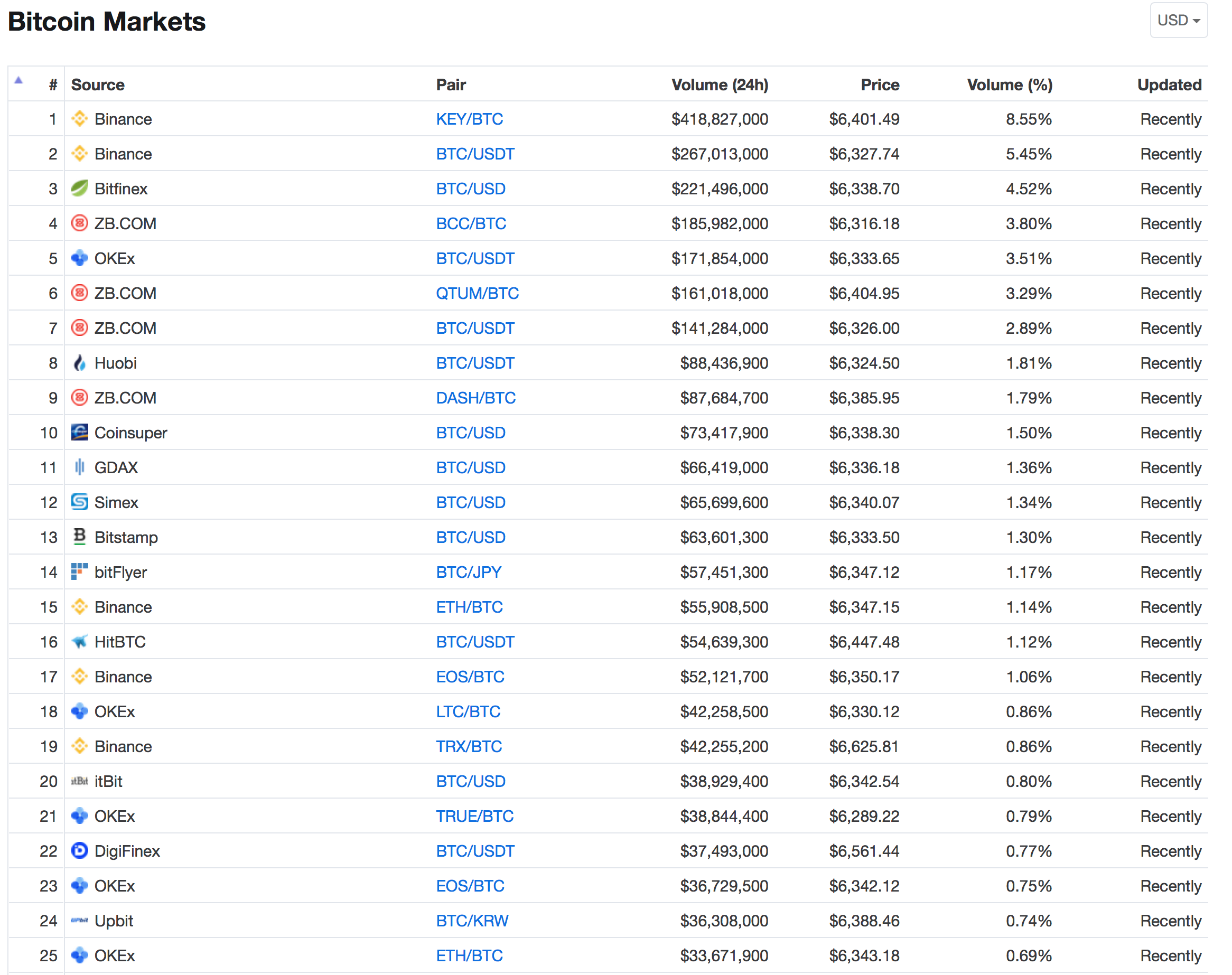Open the KEY/BTC pair link

point(469,119)
